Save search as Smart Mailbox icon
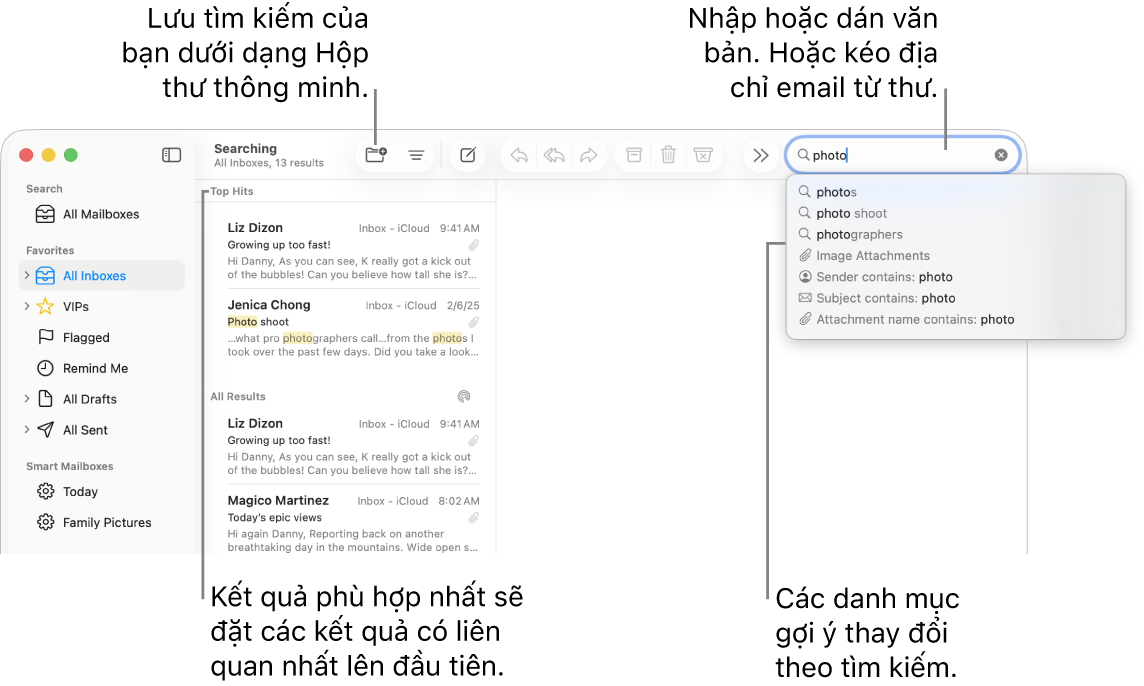Image resolution: width=1144 pixels, height=686 pixels. point(376,155)
